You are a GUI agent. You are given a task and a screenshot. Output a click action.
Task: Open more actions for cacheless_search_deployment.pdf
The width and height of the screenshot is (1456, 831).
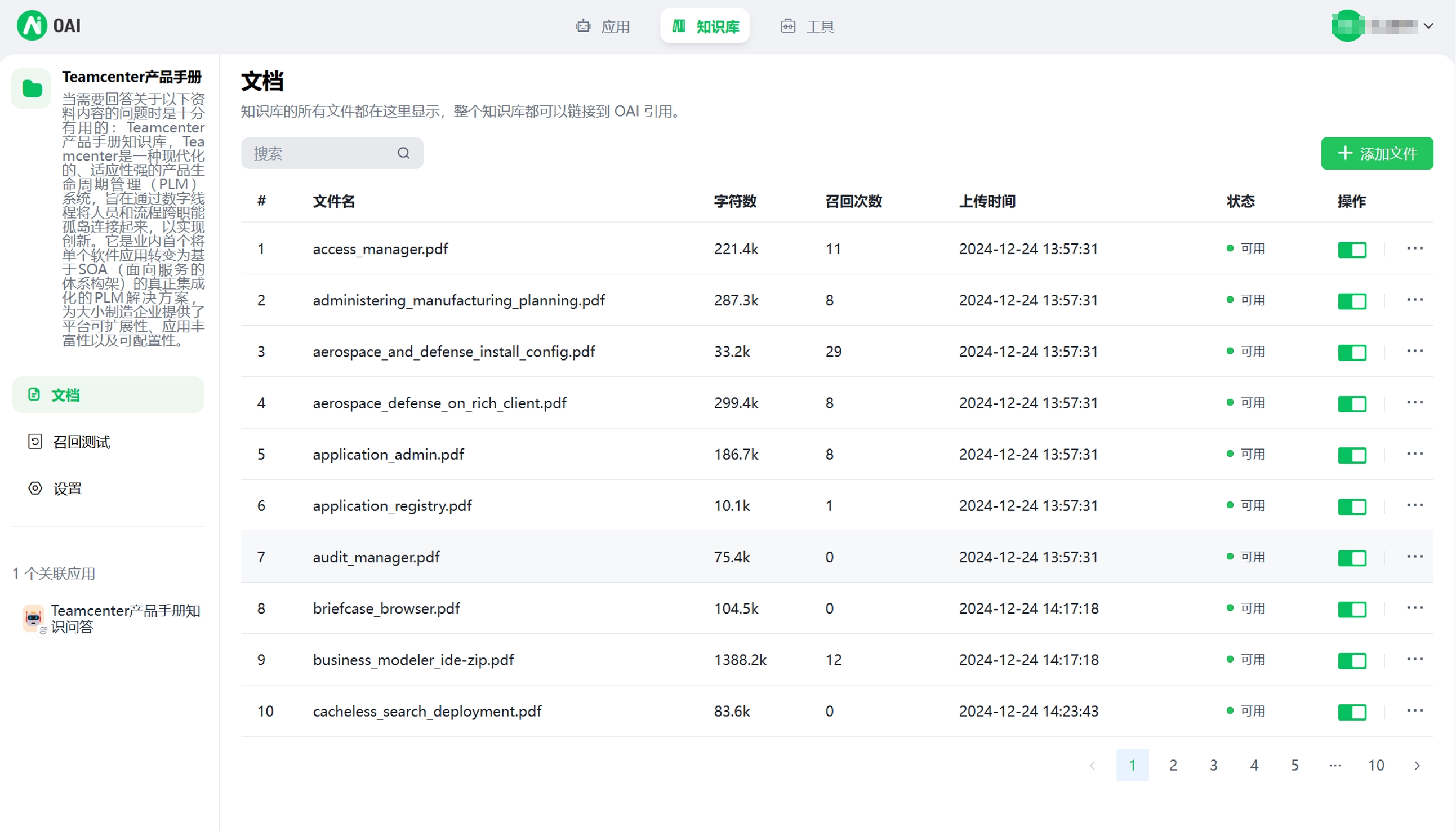pyautogui.click(x=1415, y=710)
